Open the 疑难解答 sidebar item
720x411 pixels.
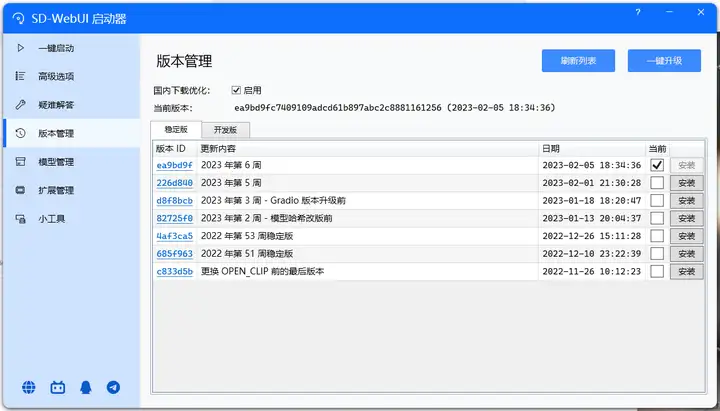tap(71, 105)
